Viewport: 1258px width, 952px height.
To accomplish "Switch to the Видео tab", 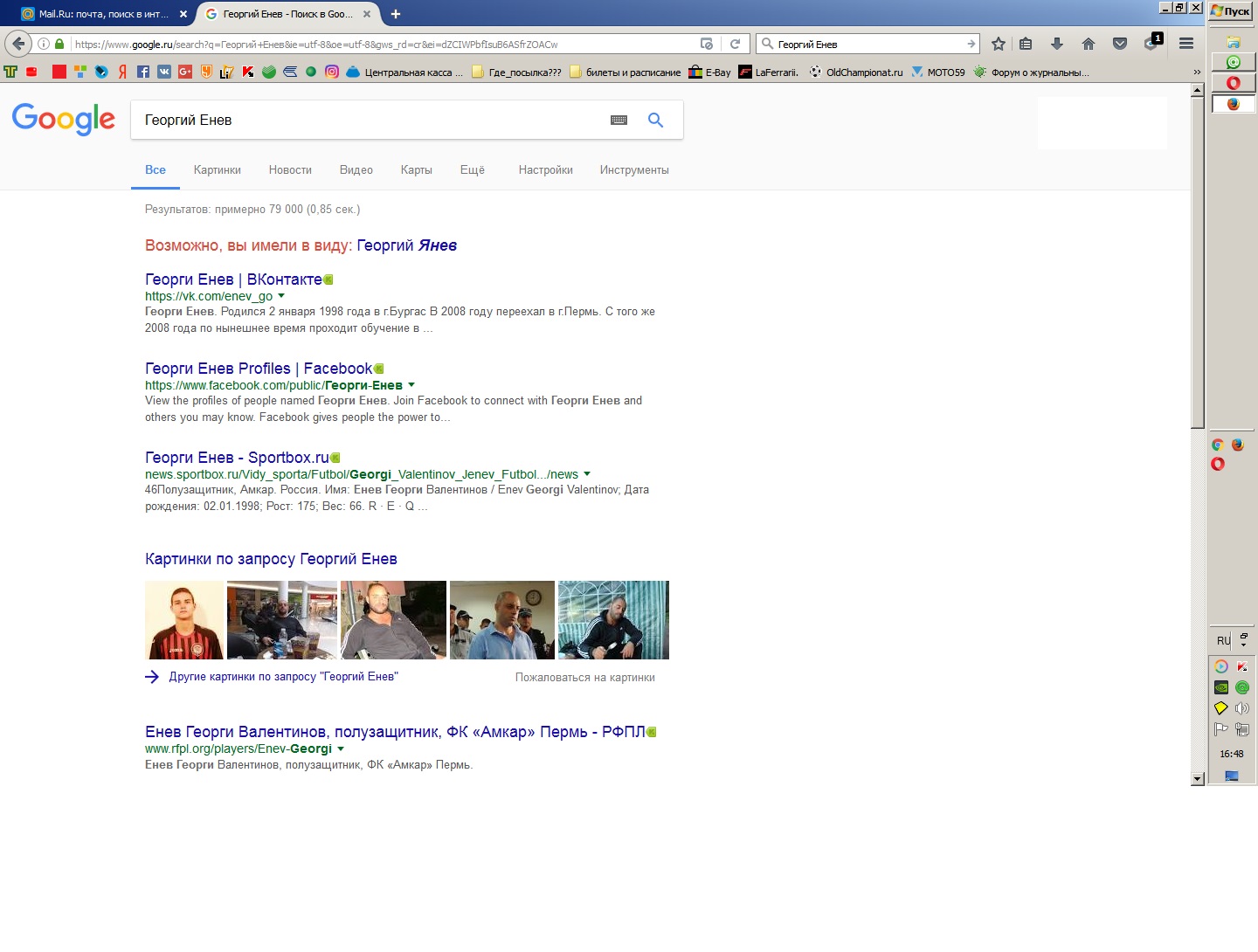I will [356, 169].
